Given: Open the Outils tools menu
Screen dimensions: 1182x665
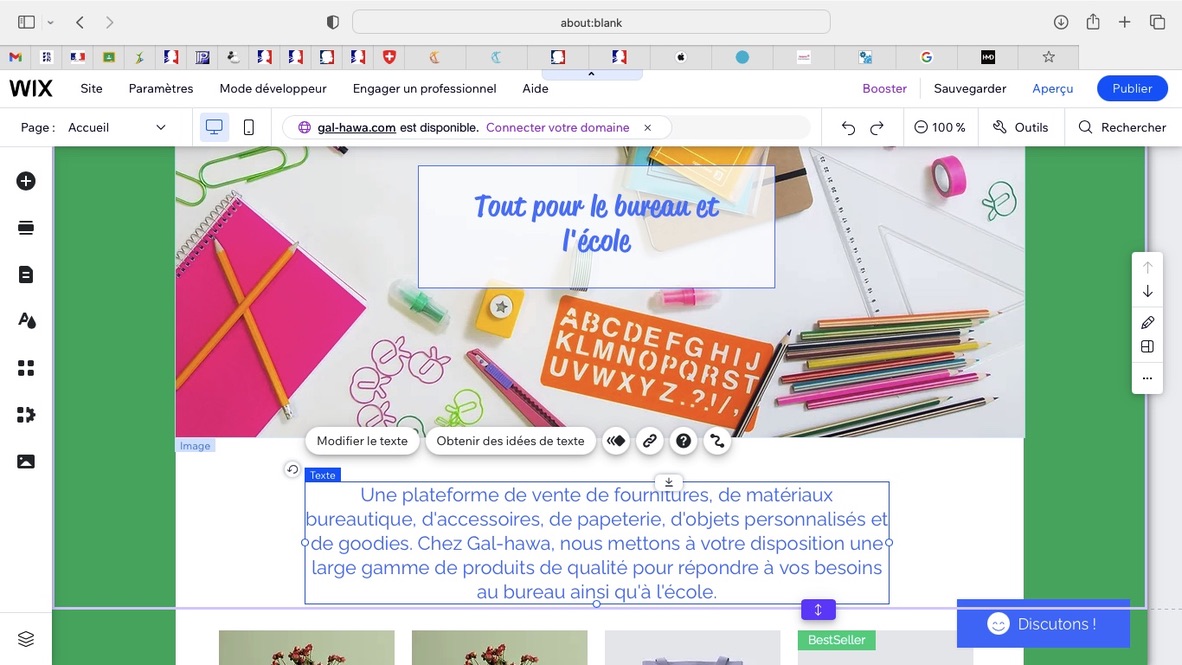Looking at the screenshot, I should click(1020, 127).
